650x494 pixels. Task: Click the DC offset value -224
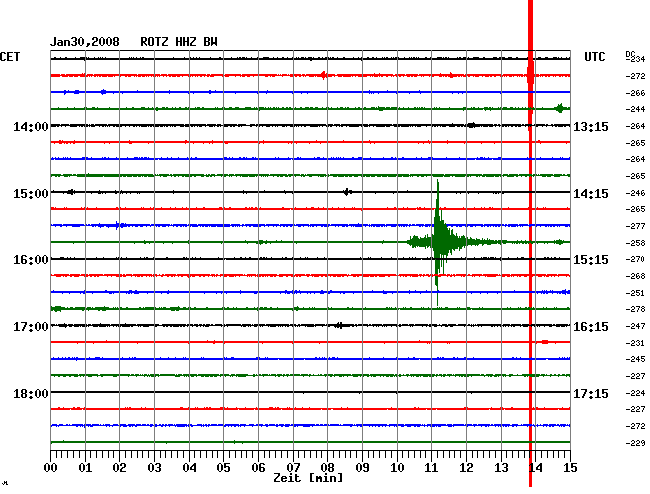[635, 393]
